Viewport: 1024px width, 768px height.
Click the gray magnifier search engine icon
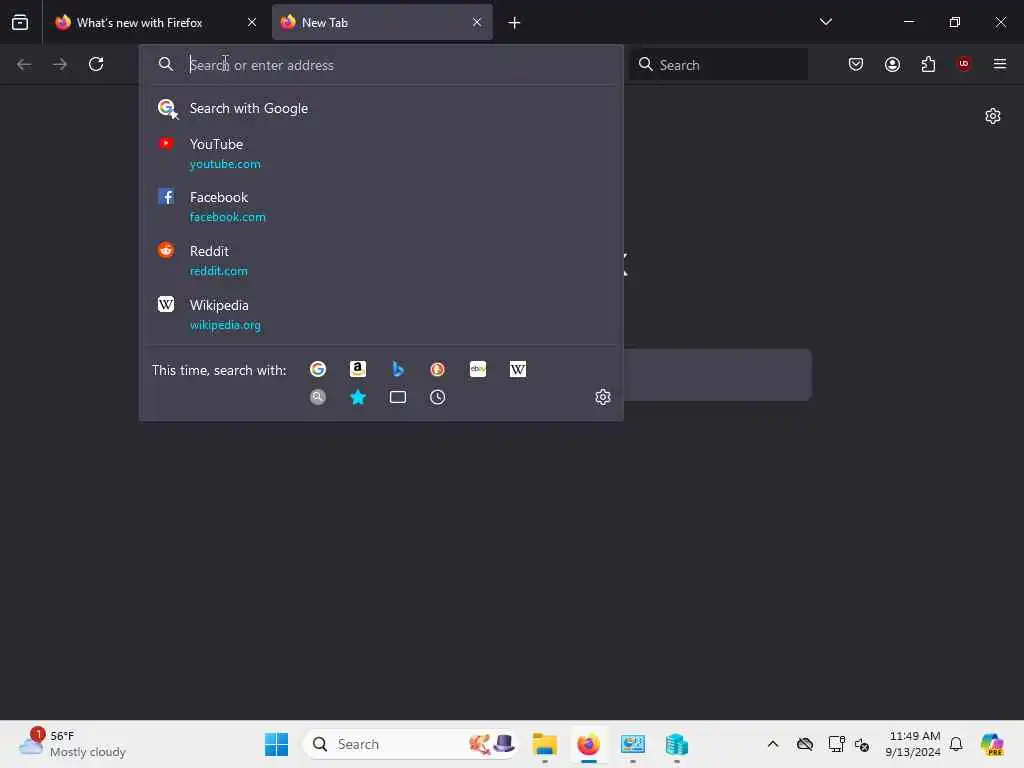click(318, 397)
